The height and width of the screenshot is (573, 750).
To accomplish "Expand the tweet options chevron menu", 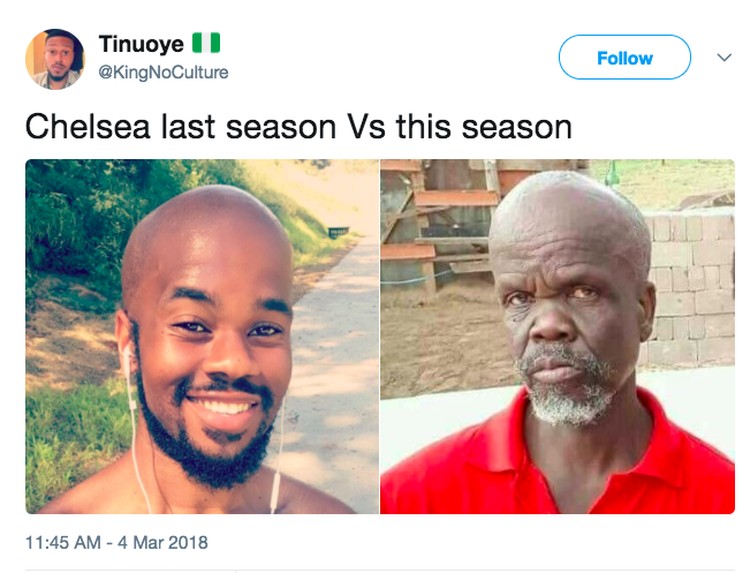I will pyautogui.click(x=725, y=57).
